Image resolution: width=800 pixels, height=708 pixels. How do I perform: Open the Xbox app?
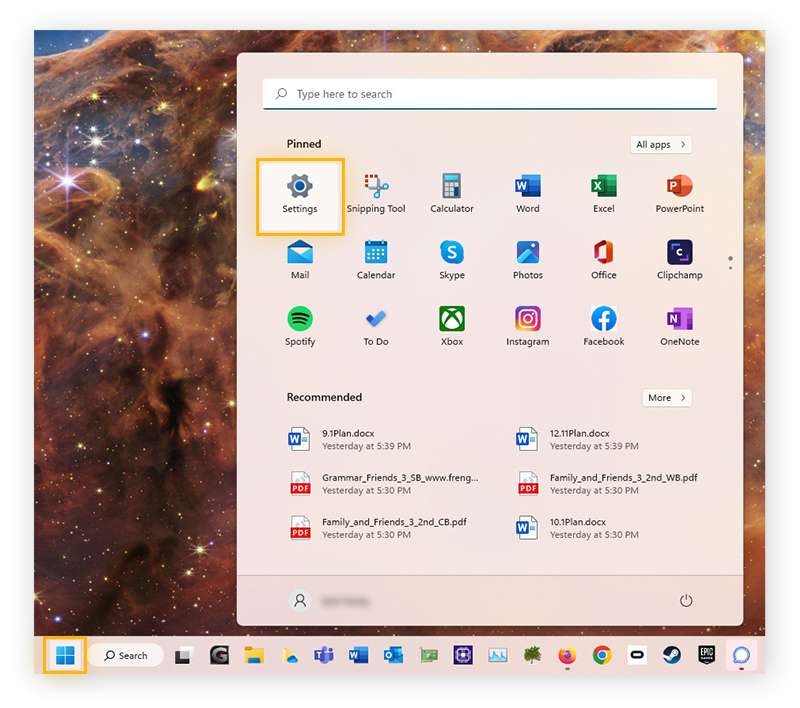coord(451,323)
